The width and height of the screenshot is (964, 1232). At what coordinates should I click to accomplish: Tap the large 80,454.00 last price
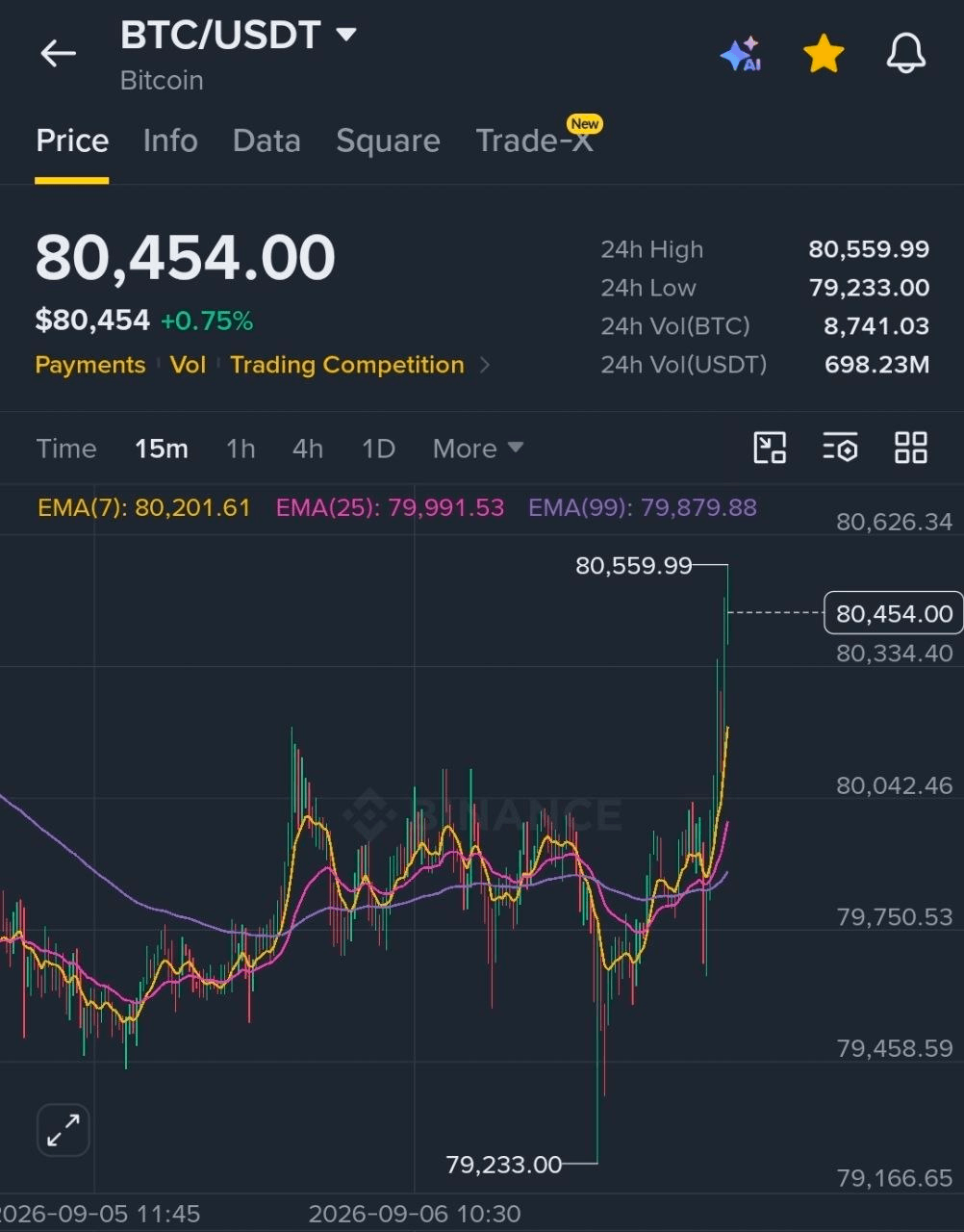pyautogui.click(x=186, y=258)
